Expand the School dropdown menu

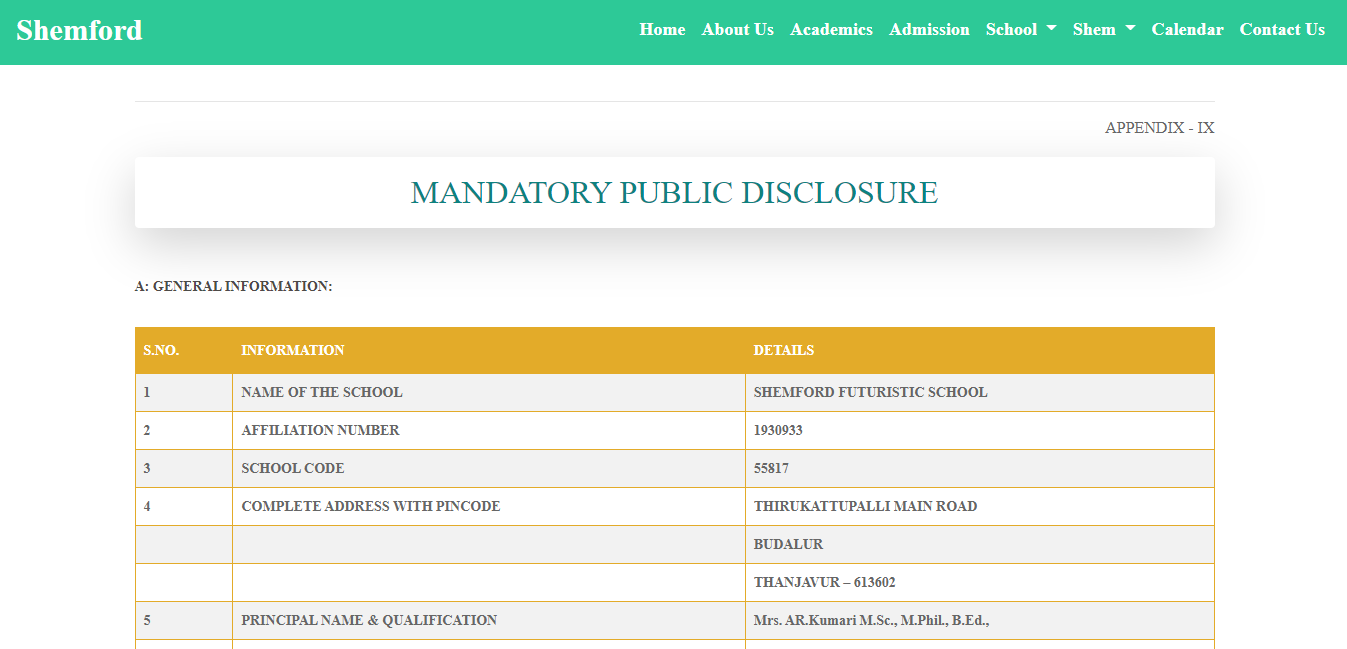1021,30
